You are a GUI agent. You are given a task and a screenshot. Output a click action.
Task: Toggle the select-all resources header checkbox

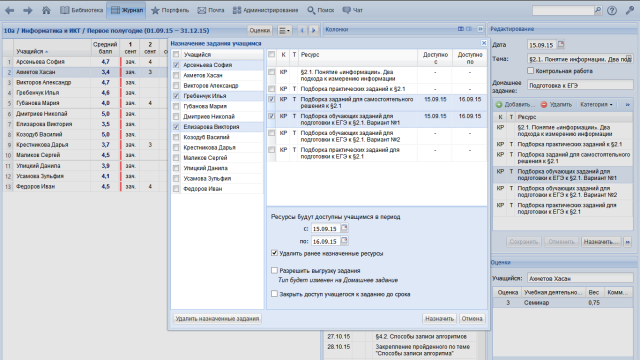pos(271,54)
